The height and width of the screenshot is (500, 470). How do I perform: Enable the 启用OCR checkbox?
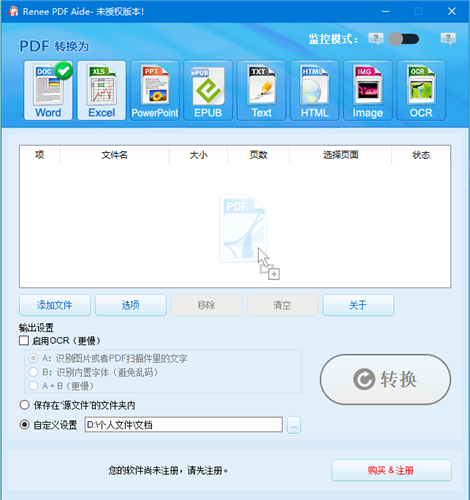24,341
